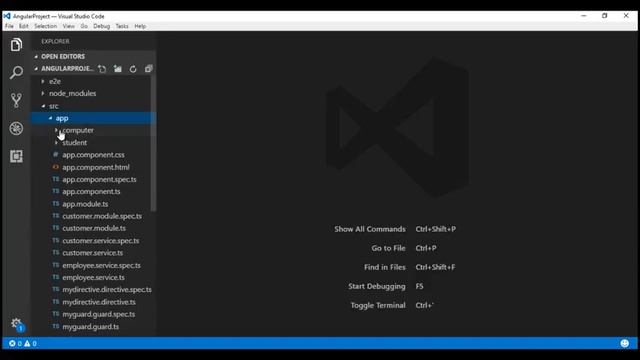This screenshot has width=640, height=360.
Task: Open the Extensions view in the activity bar
Action: [16, 156]
